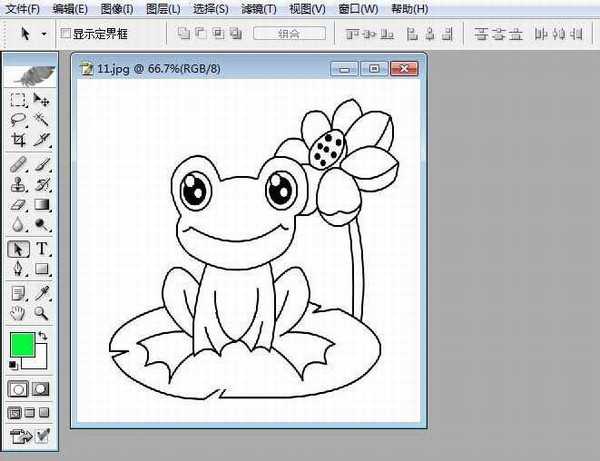The height and width of the screenshot is (461, 600).
Task: Select the Crop tool
Action: 18,141
